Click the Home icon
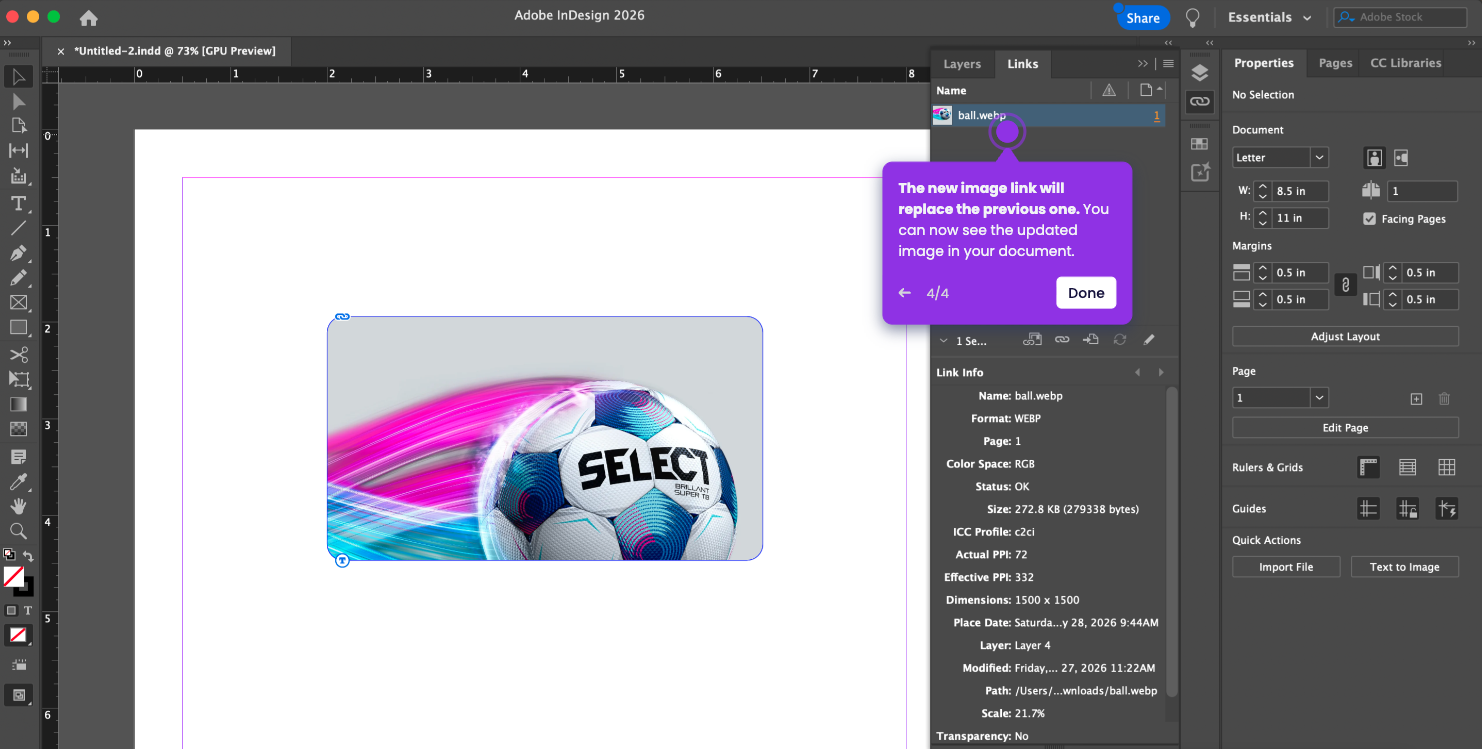The width and height of the screenshot is (1482, 749). click(x=89, y=17)
